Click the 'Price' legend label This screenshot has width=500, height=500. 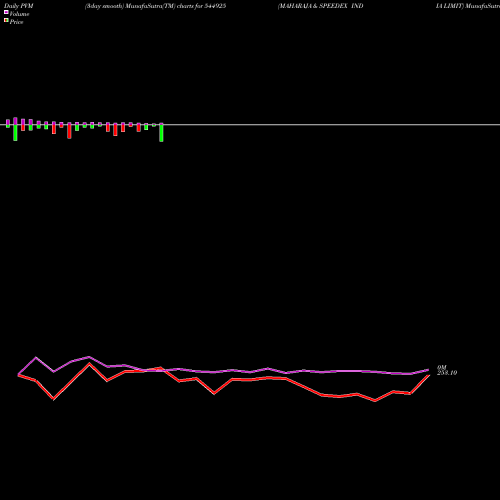pos(16,22)
